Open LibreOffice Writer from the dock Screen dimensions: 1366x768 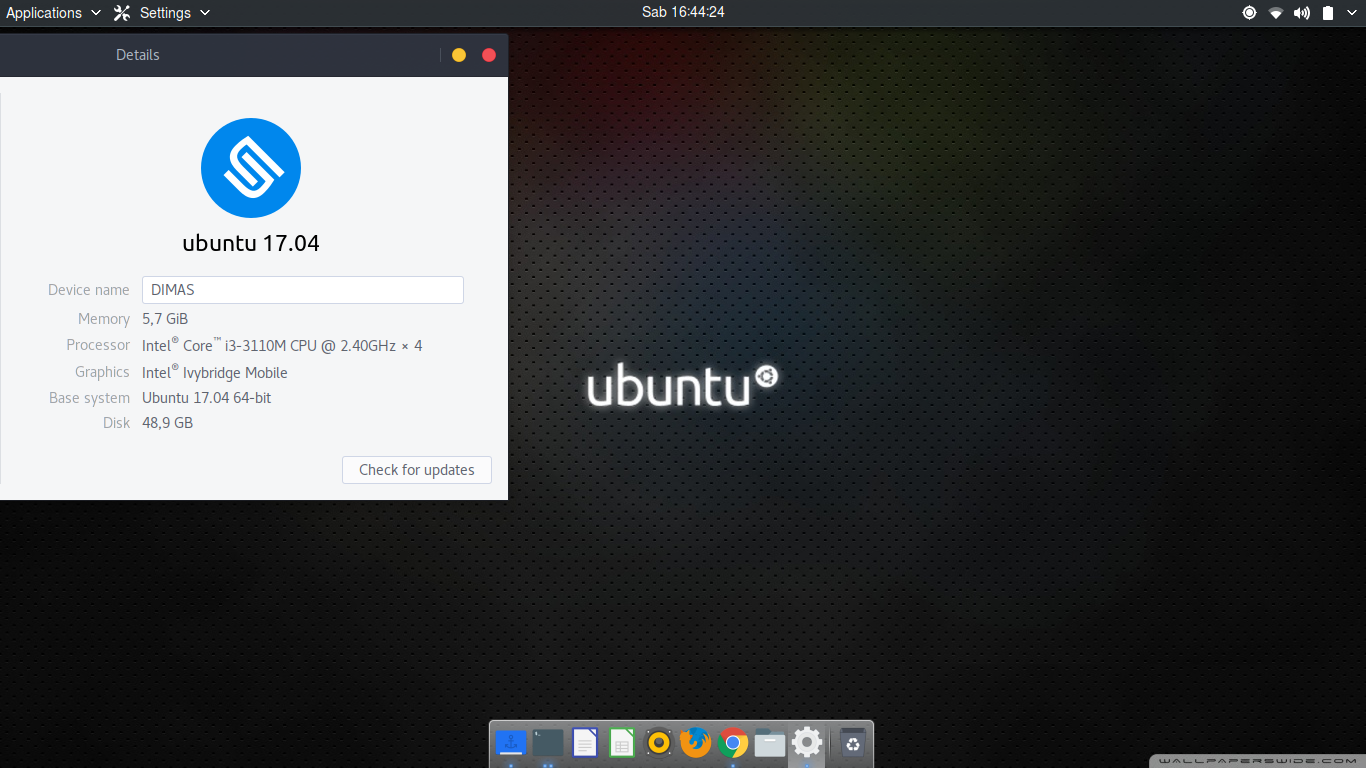point(585,743)
